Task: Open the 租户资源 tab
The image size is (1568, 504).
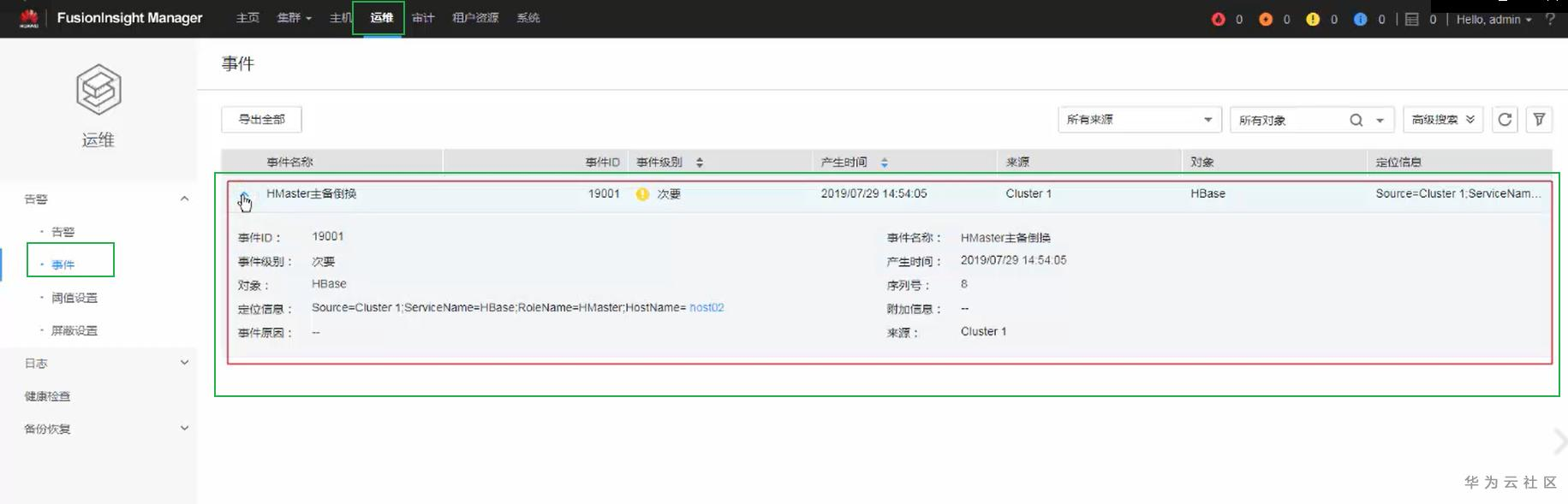Action: point(475,18)
